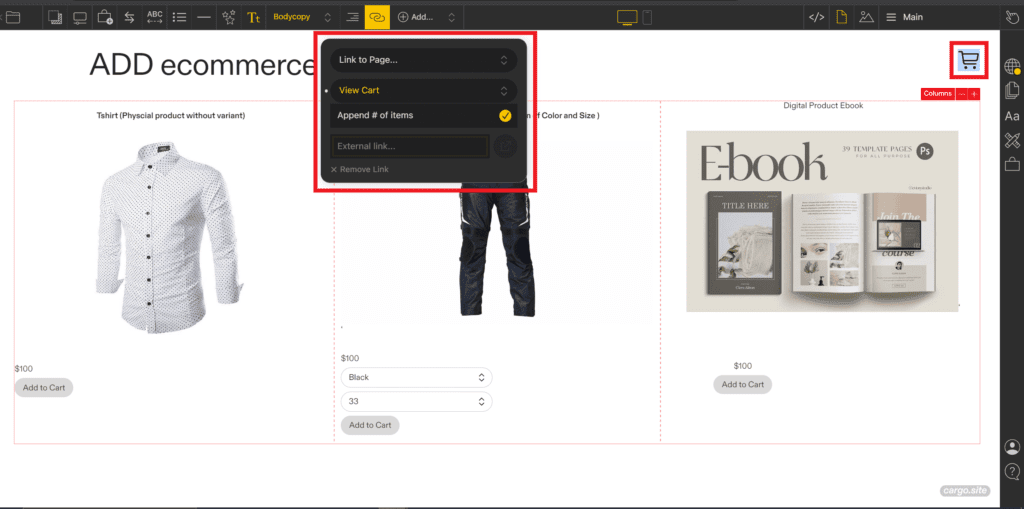Open the shop bag icon in sidebar
The height and width of the screenshot is (509, 1024).
pyautogui.click(x=1012, y=163)
